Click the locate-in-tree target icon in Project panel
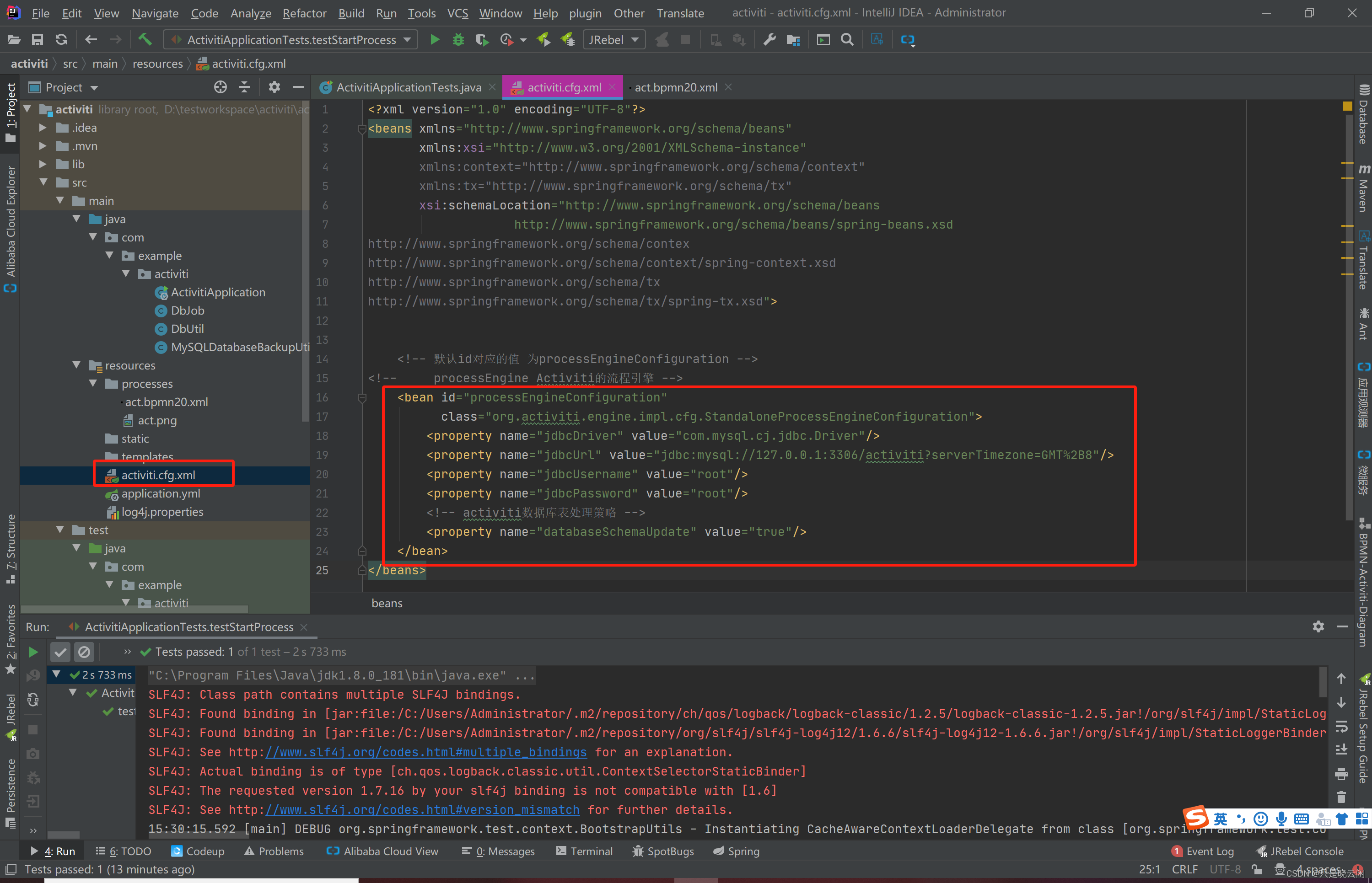The height and width of the screenshot is (883, 1372). point(220,87)
